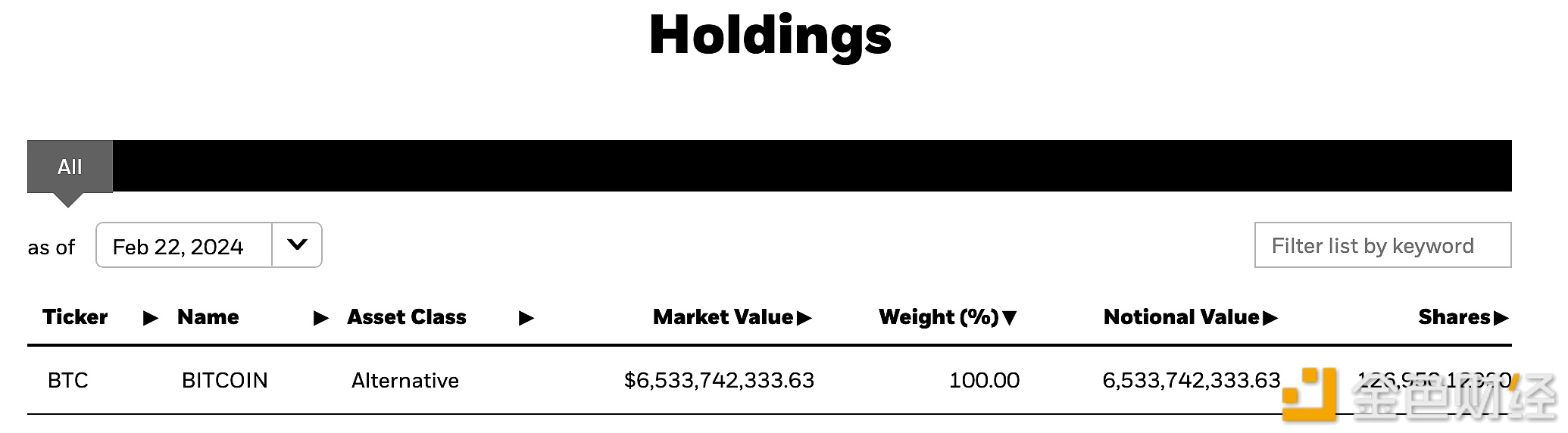Screen dimensions: 1568x433
Task: Sort by the Asset Class header text
Action: (x=407, y=317)
